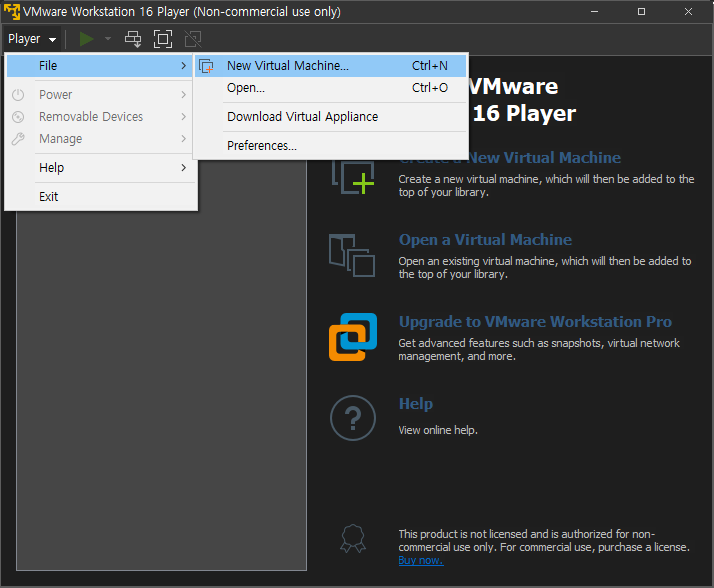Select Download Virtual Appliance item
Viewport: 714px width, 588px height.
coord(331,117)
